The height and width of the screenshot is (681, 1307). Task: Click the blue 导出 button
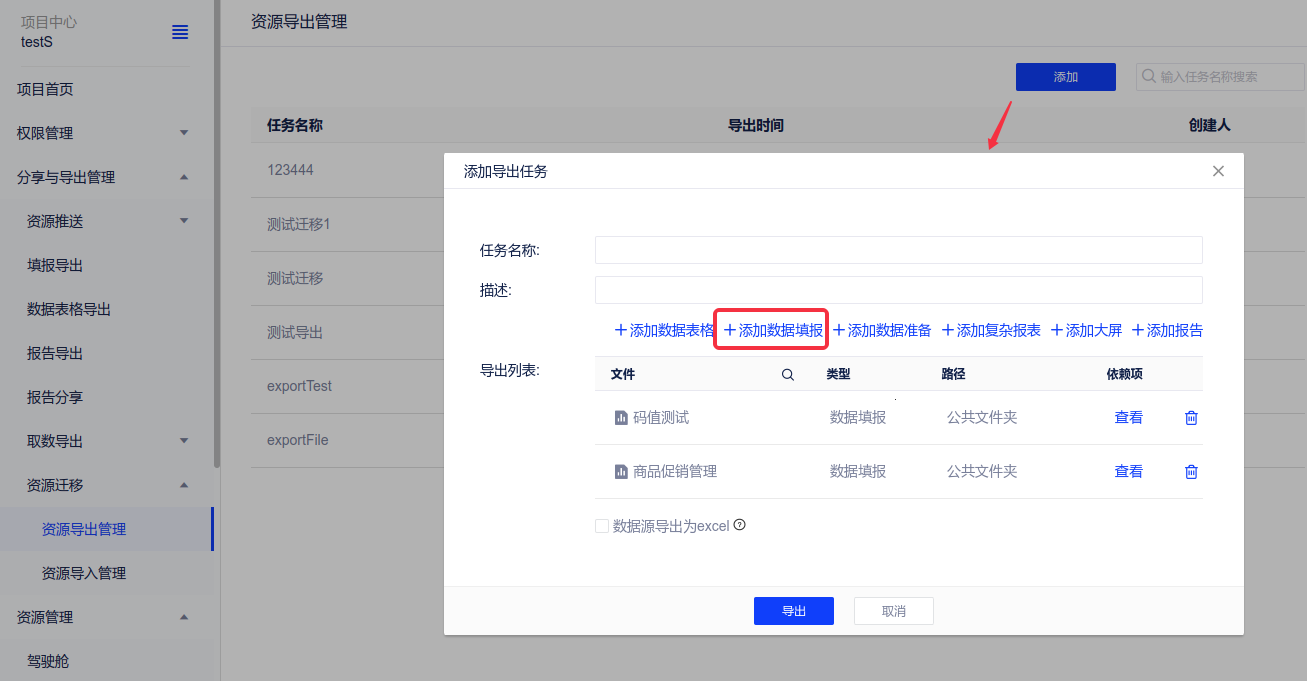click(x=793, y=611)
